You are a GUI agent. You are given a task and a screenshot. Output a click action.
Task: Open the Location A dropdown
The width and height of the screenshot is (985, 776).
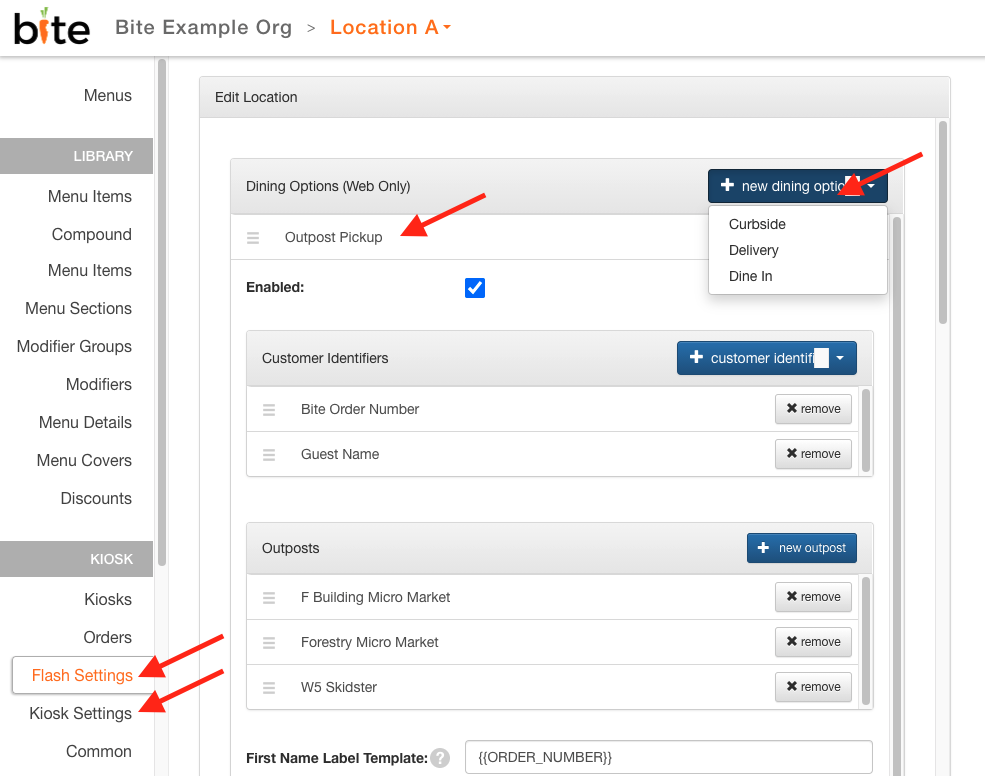point(390,27)
